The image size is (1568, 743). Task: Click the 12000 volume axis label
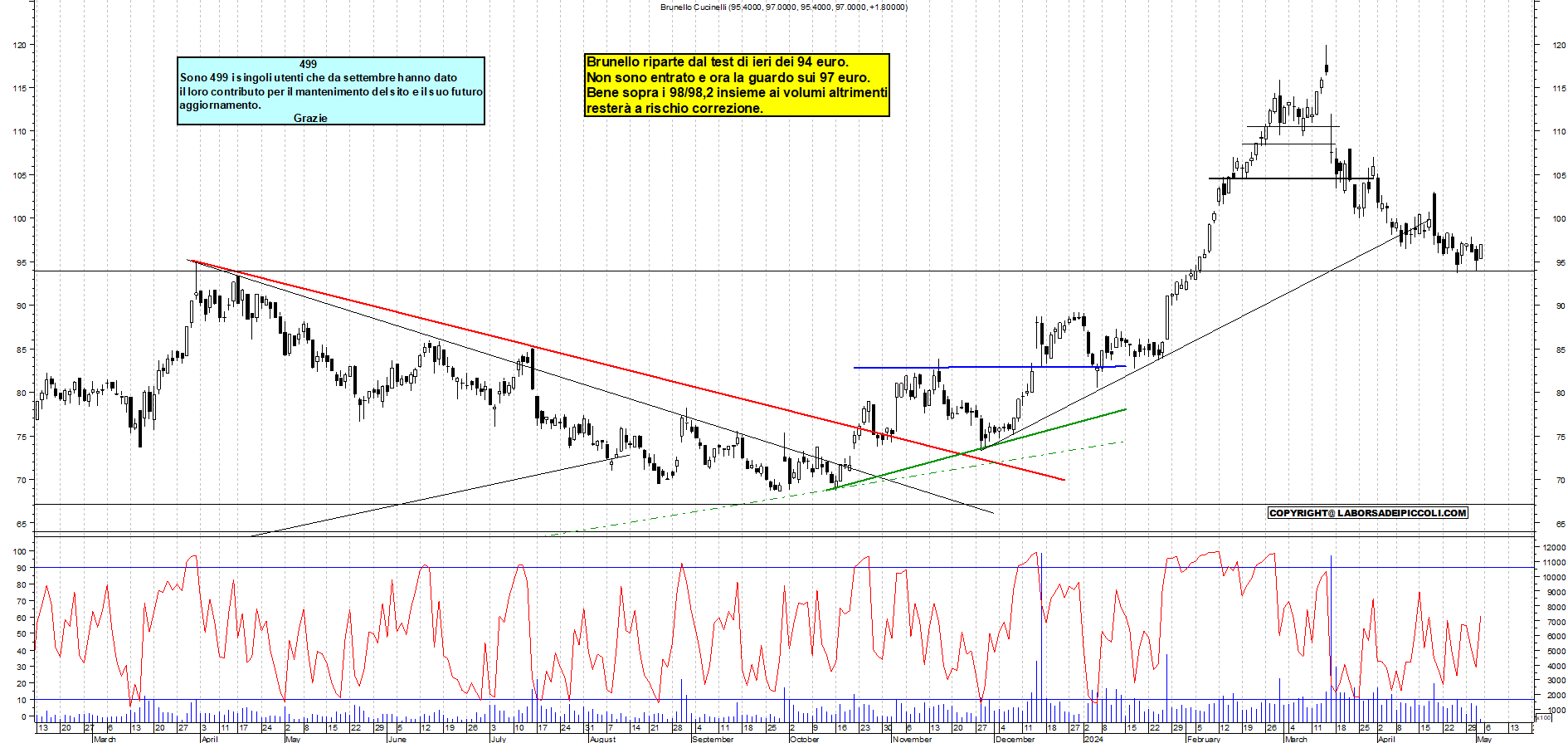(x=1554, y=548)
